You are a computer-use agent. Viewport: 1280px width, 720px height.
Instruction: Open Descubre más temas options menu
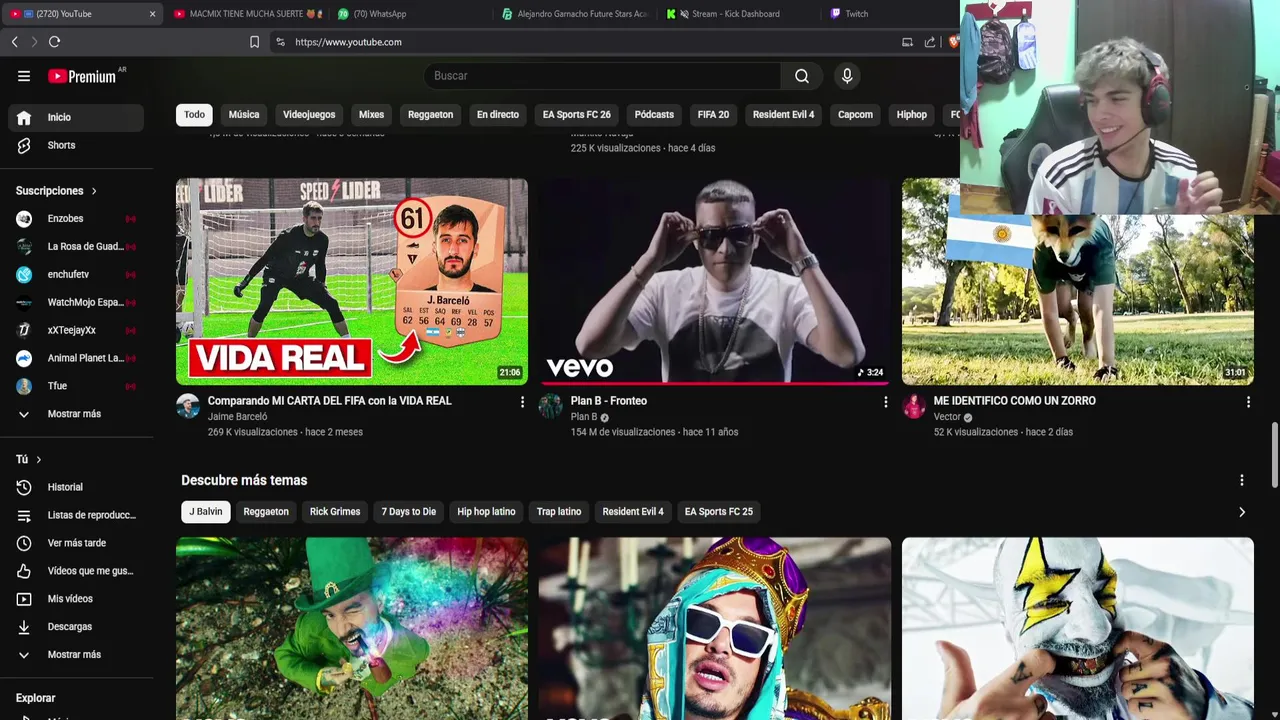tap(1242, 480)
